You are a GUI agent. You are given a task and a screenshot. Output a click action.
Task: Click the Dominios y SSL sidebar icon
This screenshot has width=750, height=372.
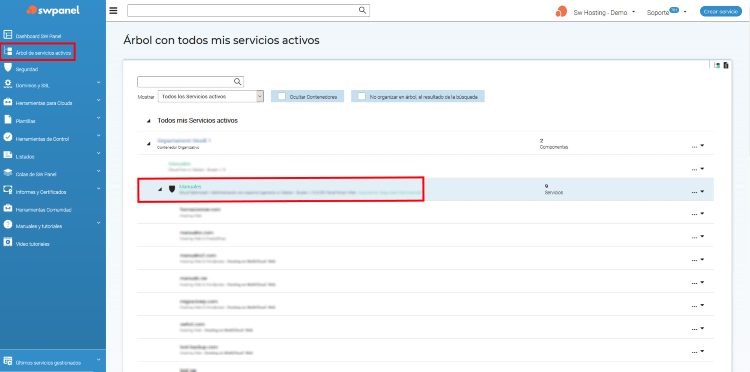coord(8,85)
